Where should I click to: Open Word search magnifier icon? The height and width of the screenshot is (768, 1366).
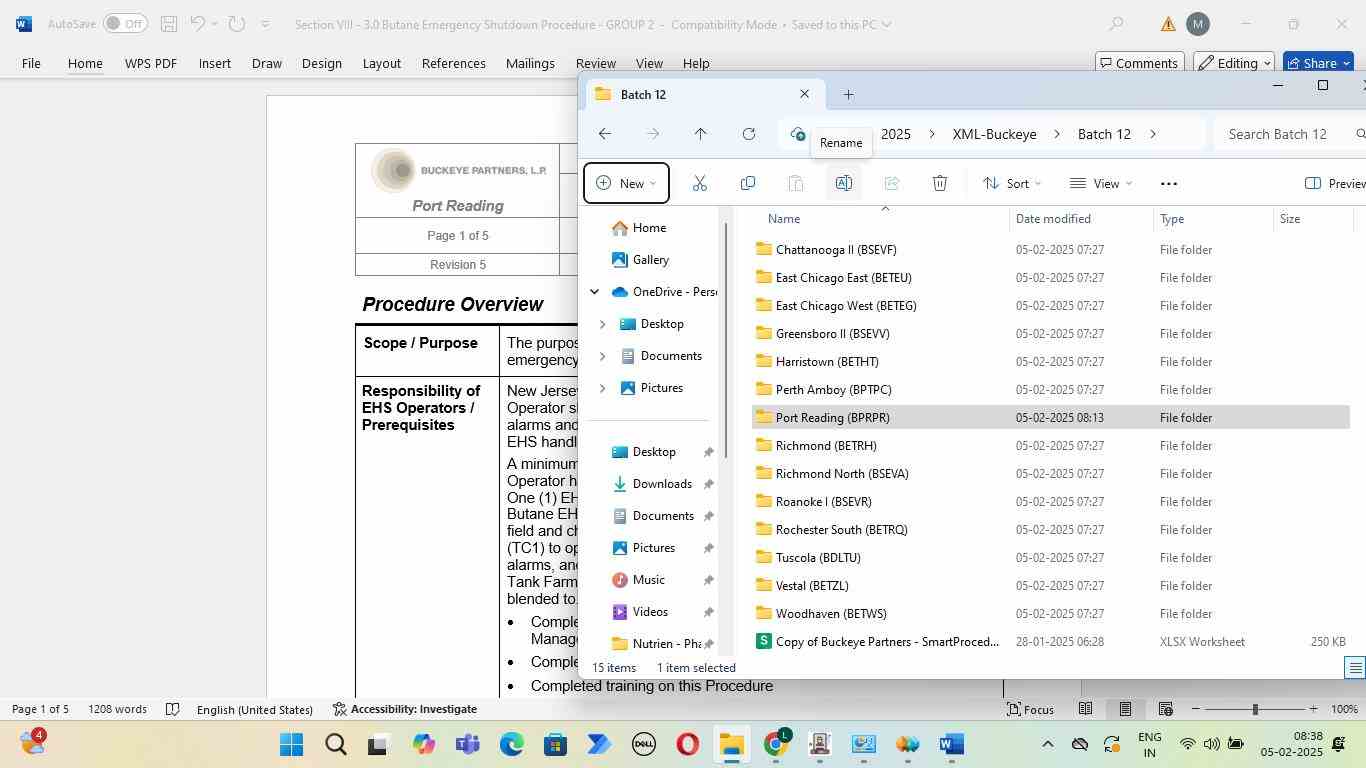pyautogui.click(x=1116, y=24)
